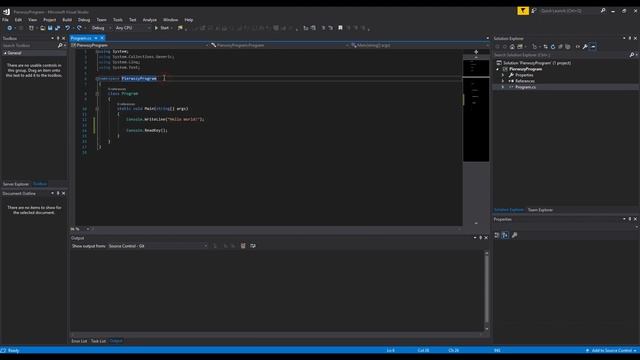The width and height of the screenshot is (640, 360).
Task: Click the Bookmark icon in toolbar
Action: [340, 28]
